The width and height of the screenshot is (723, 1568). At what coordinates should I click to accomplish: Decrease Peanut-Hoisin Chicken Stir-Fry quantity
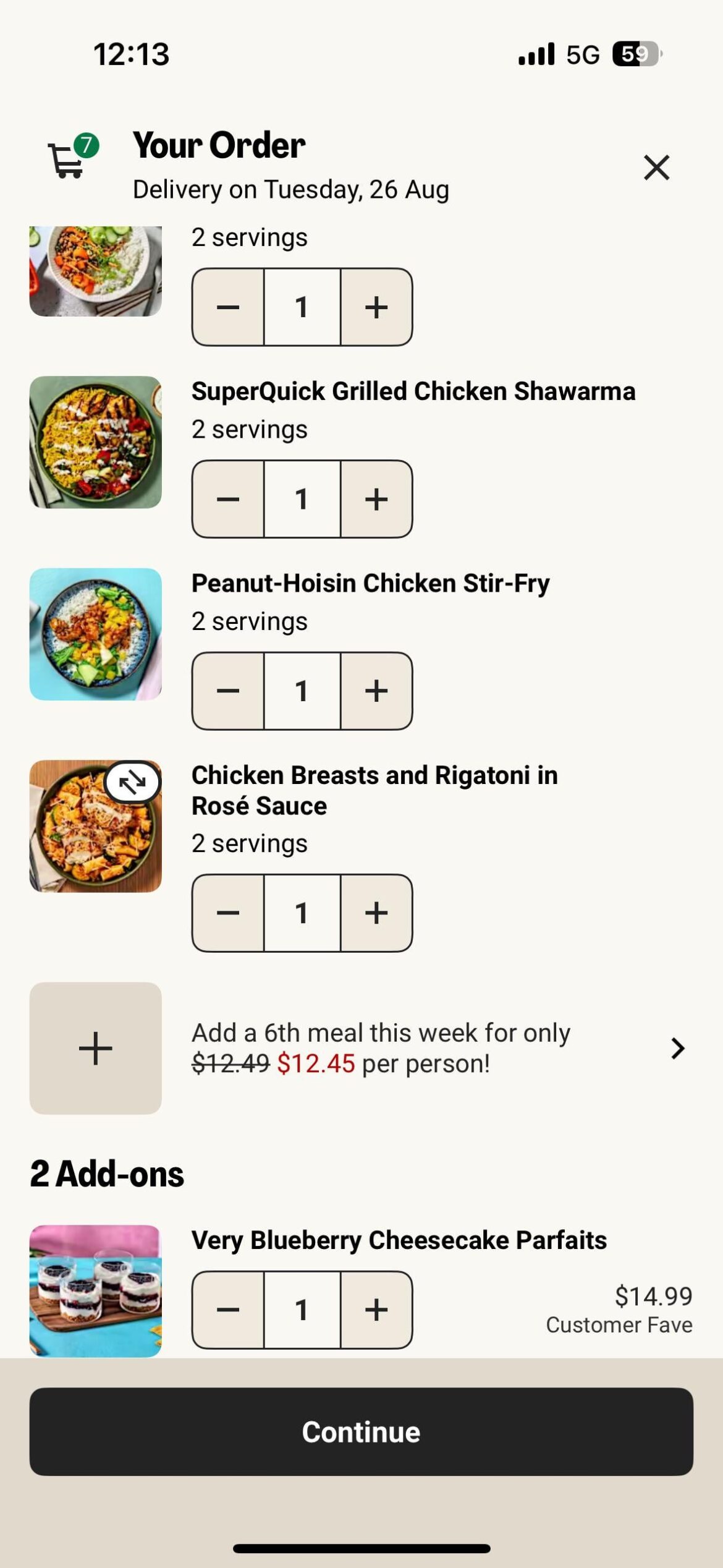(228, 691)
